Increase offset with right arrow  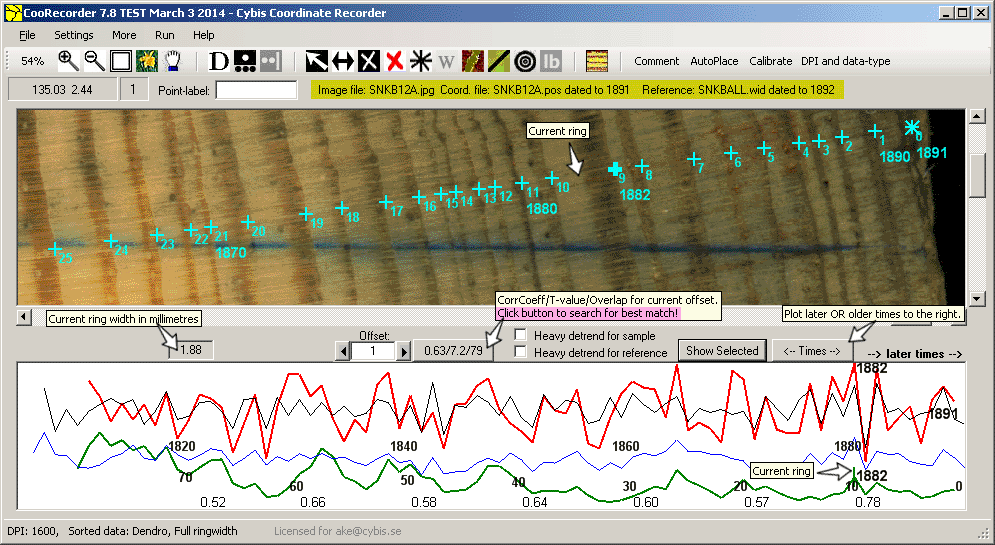[404, 351]
